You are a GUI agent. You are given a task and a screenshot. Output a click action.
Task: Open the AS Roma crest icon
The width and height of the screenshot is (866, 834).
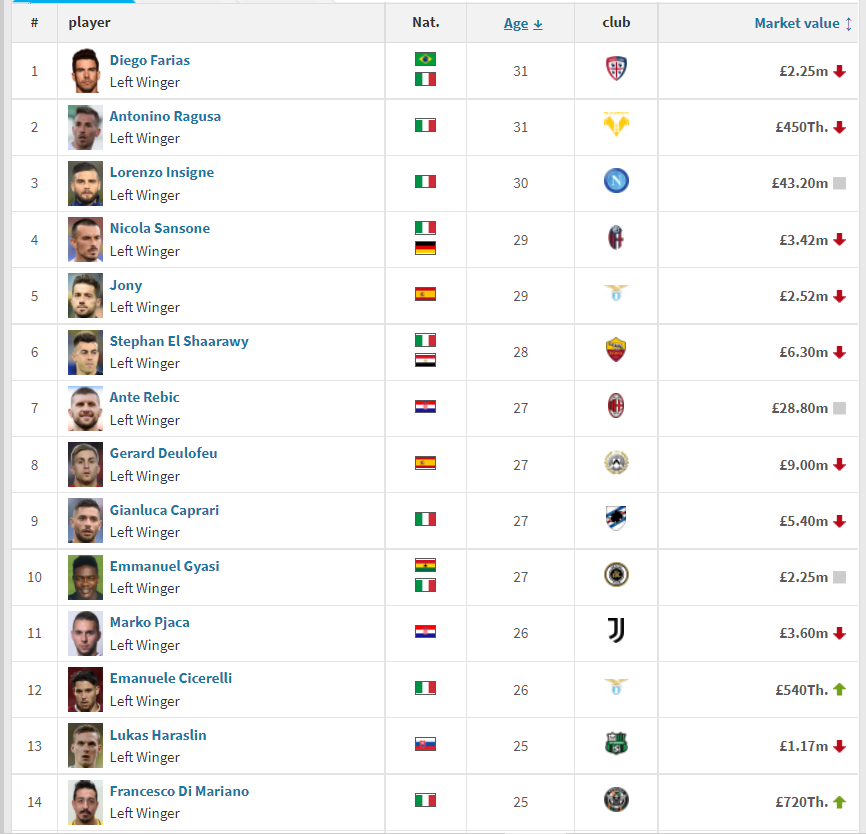(616, 350)
